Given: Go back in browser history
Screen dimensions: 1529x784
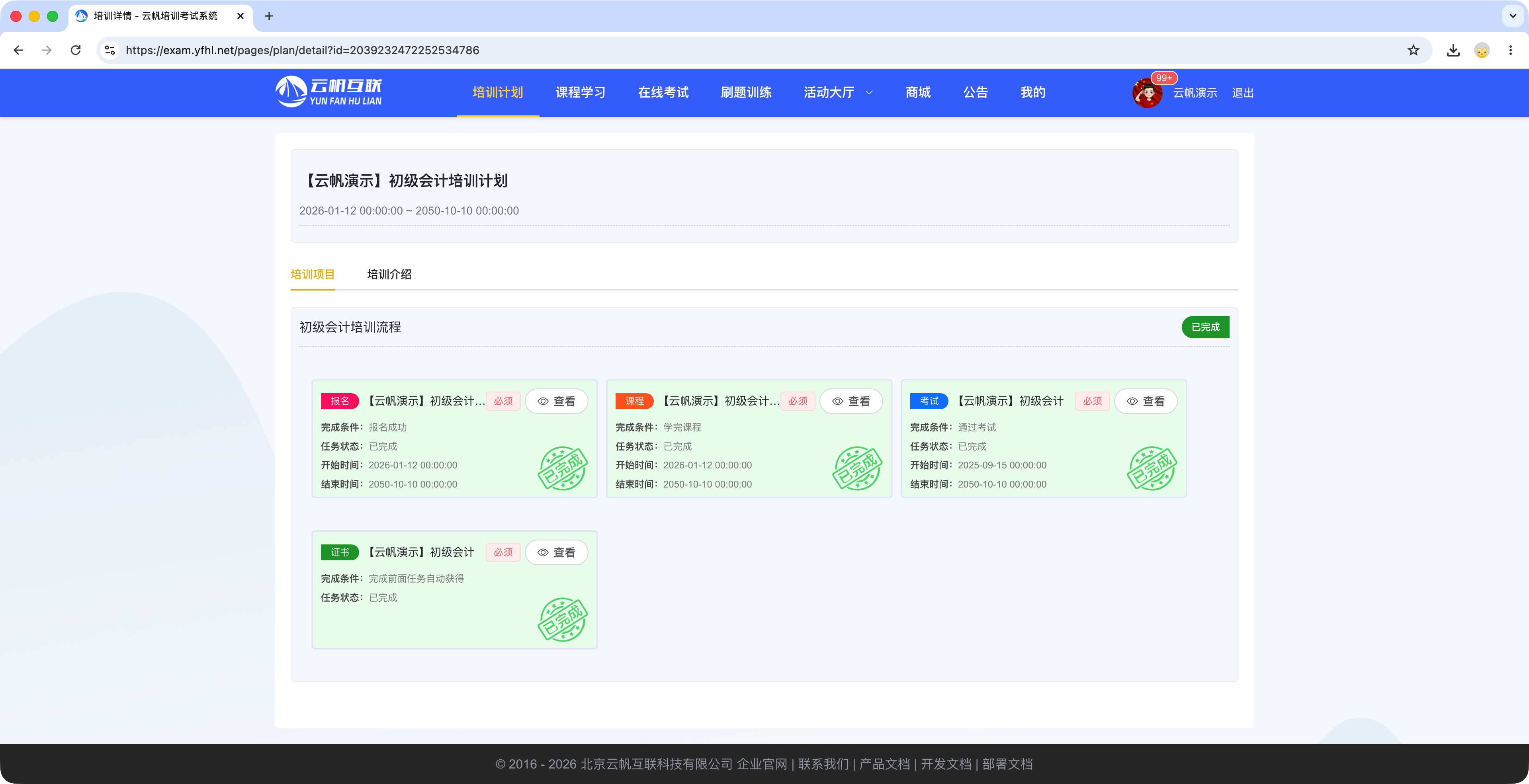Looking at the screenshot, I should tap(18, 51).
